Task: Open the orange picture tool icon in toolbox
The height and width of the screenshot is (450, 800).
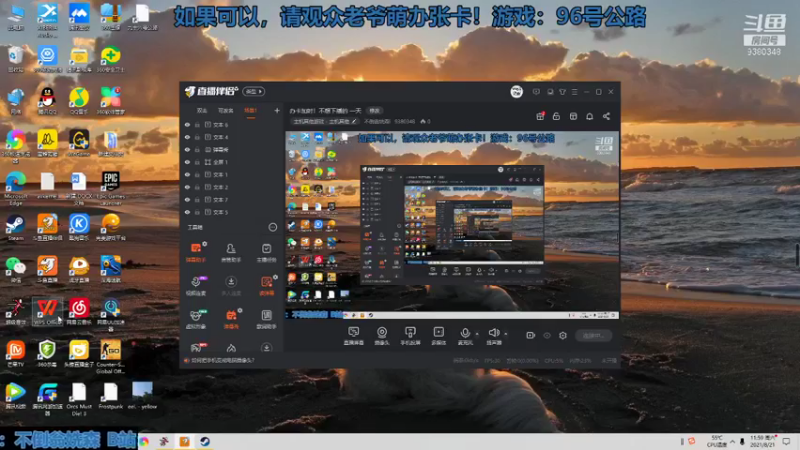Action: pyautogui.click(x=266, y=285)
